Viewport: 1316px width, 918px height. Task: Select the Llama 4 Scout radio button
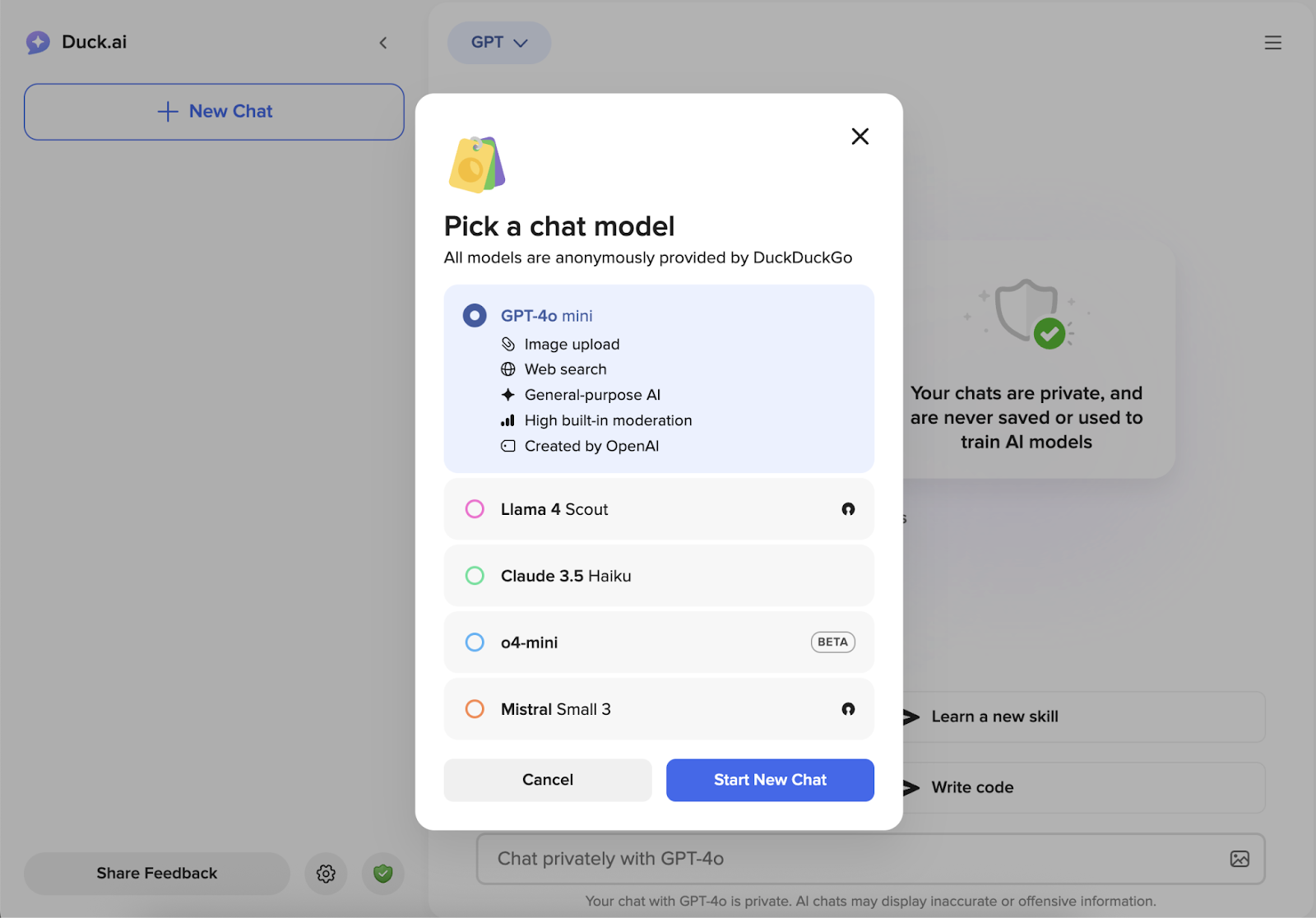(475, 509)
